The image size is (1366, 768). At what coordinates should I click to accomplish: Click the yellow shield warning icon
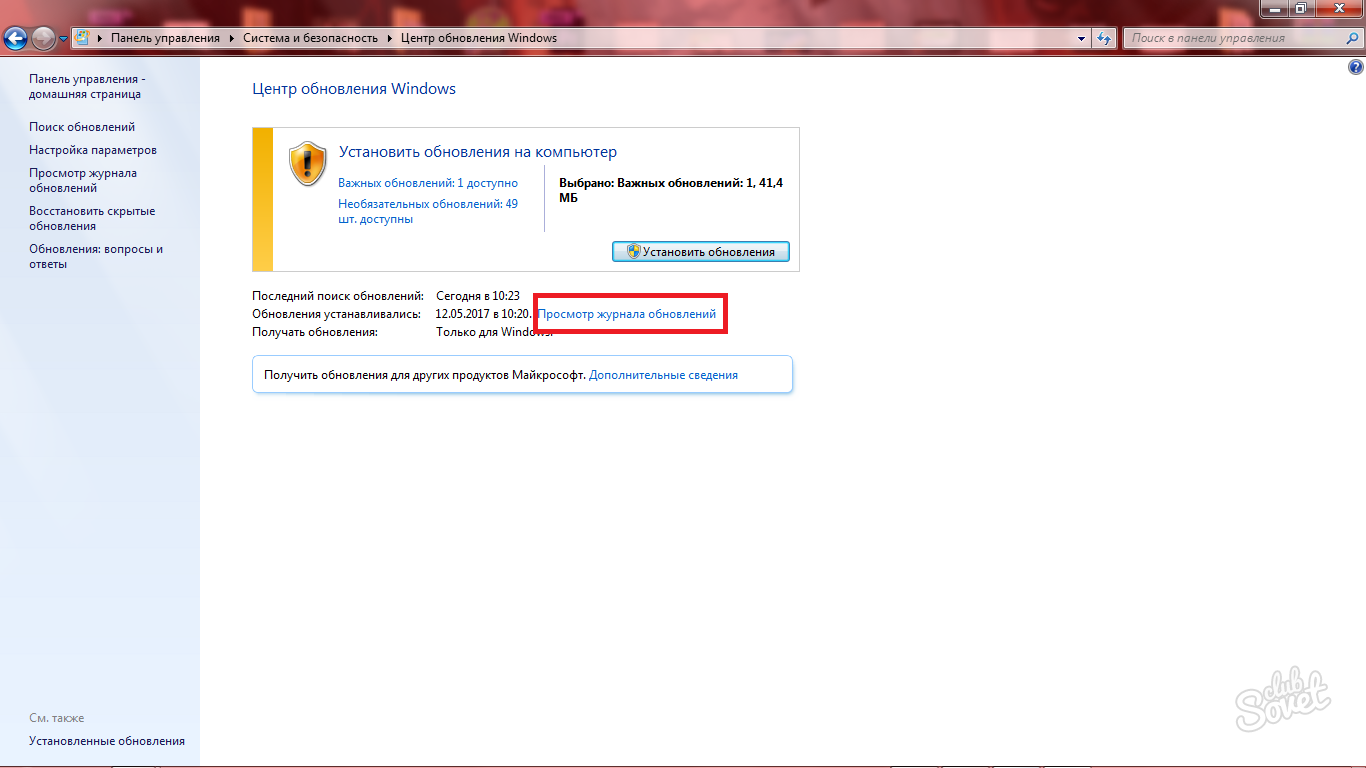coord(308,163)
